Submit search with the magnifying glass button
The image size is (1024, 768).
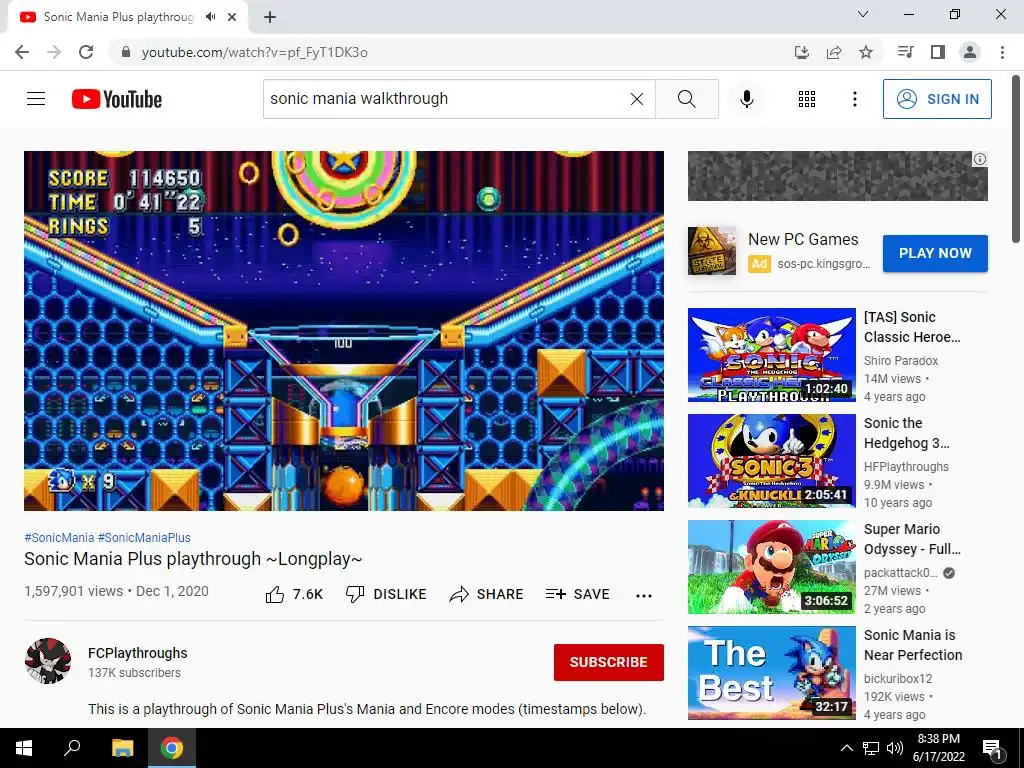pos(686,99)
